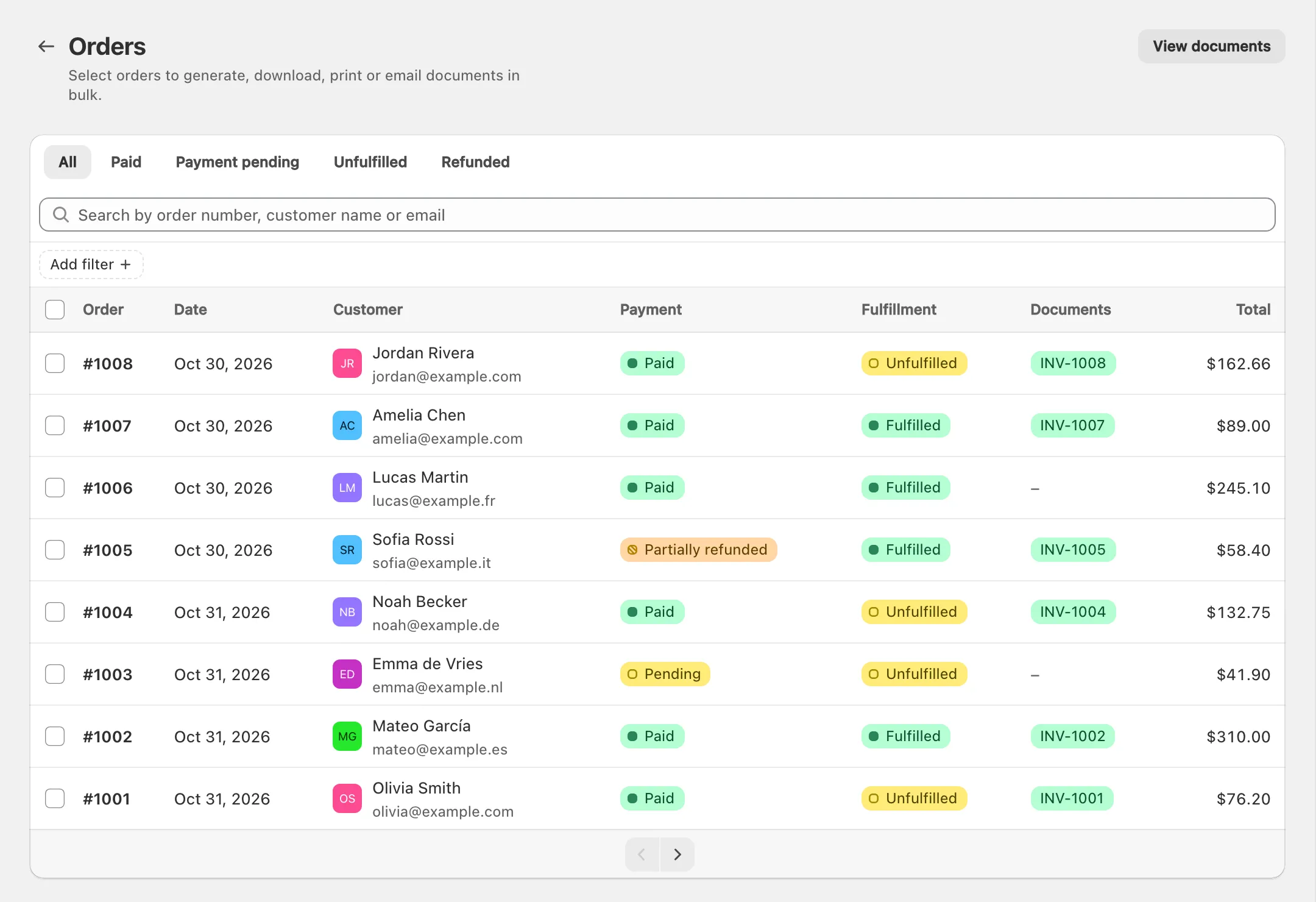
Task: Check the box for order #1006
Action: [55, 488]
